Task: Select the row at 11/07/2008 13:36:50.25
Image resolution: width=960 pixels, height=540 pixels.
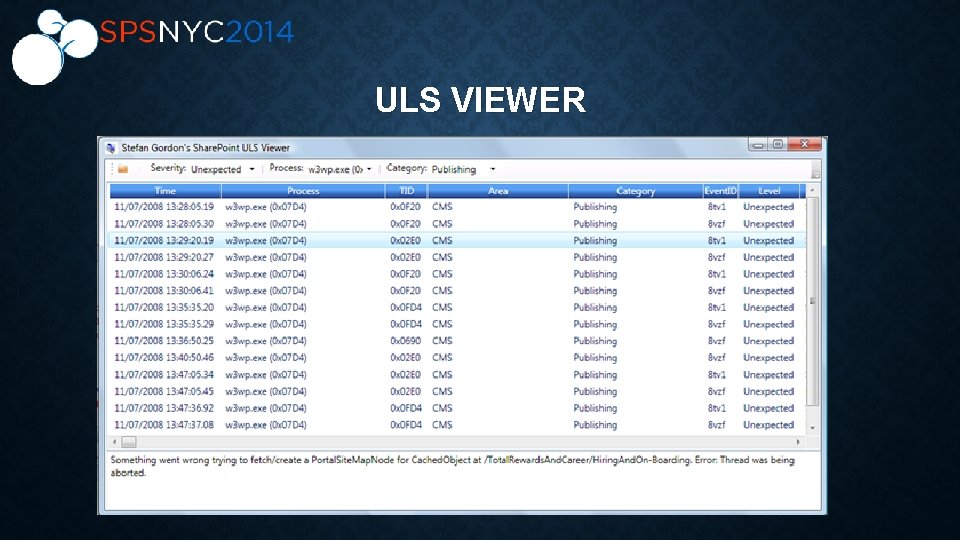Action: pyautogui.click(x=457, y=341)
